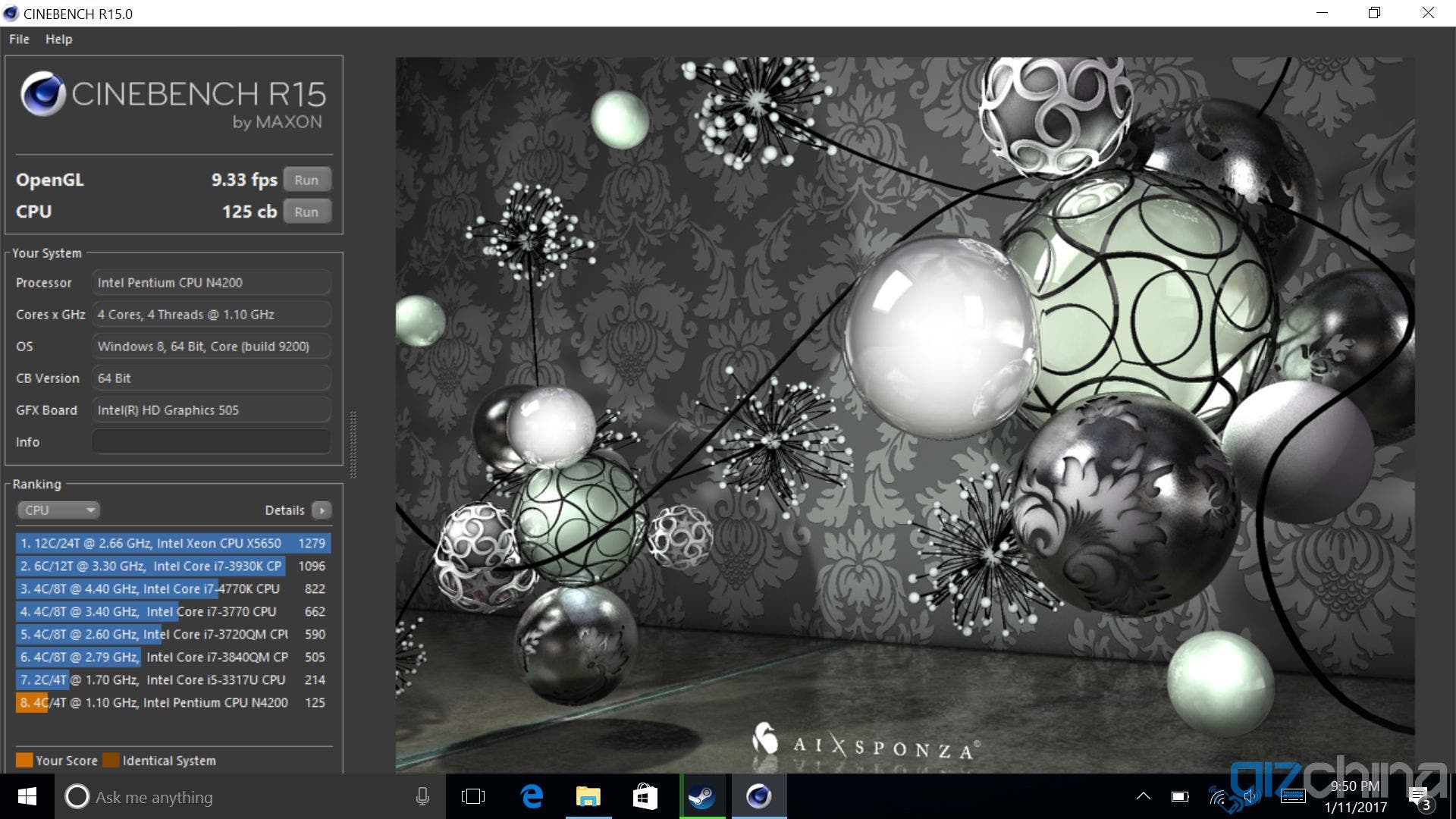Screen dimensions: 1456x819
Task: Click the panel splitter handle
Action: point(353,444)
